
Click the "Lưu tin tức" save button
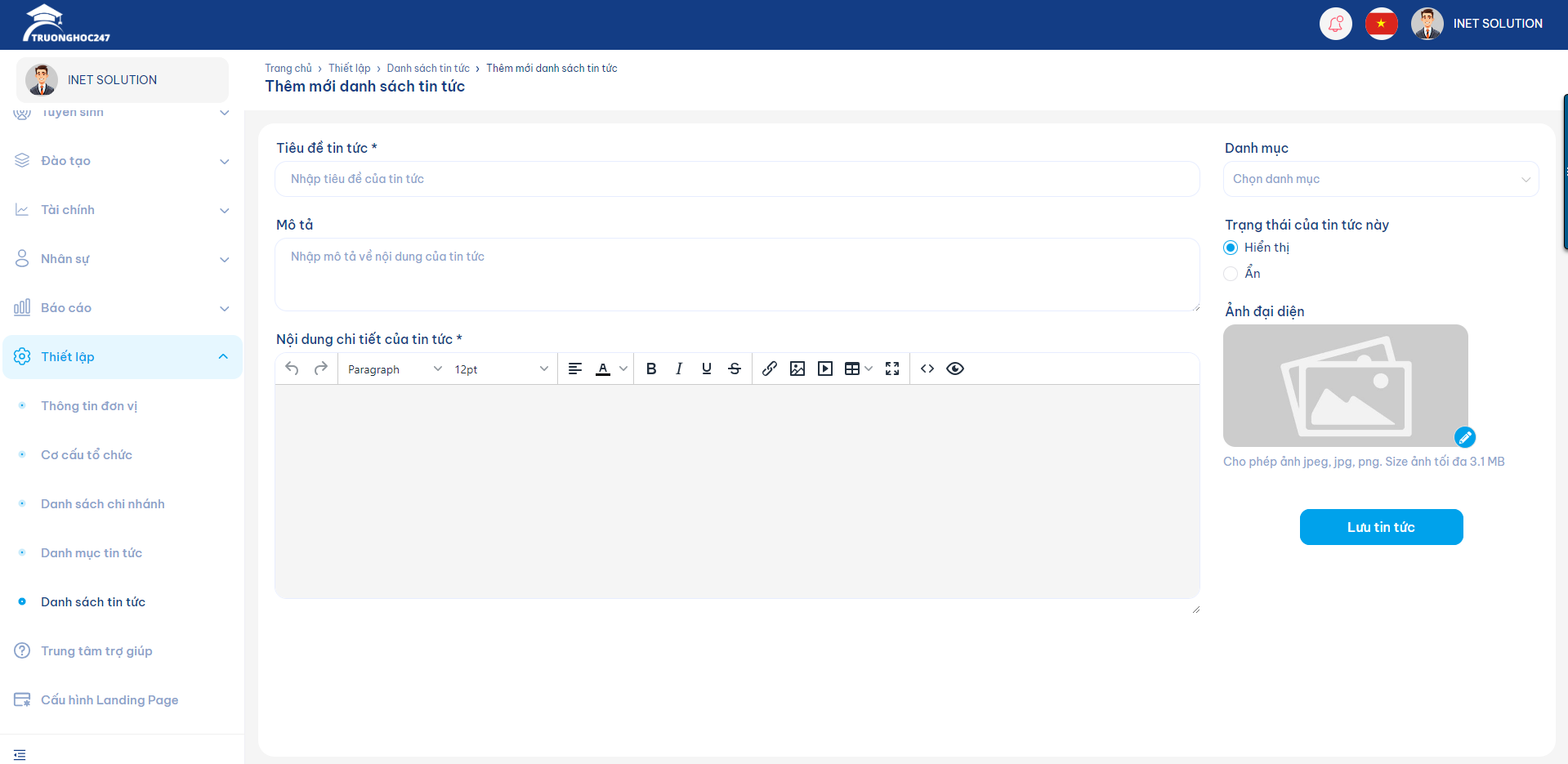1381,527
